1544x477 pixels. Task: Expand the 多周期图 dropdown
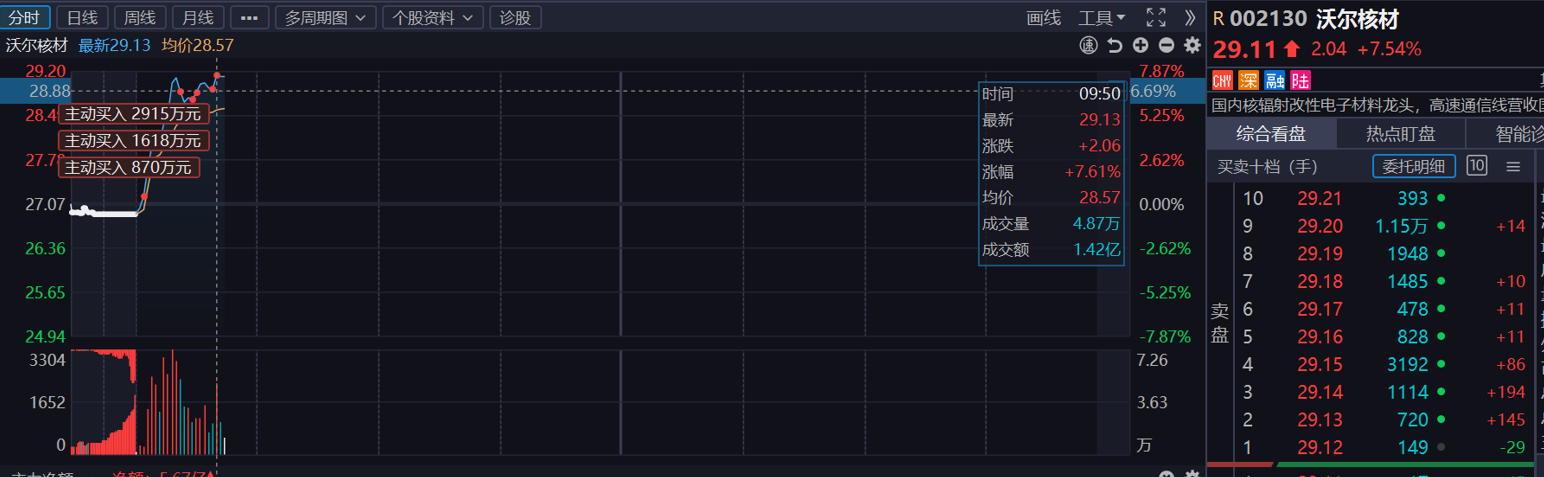(x=325, y=17)
